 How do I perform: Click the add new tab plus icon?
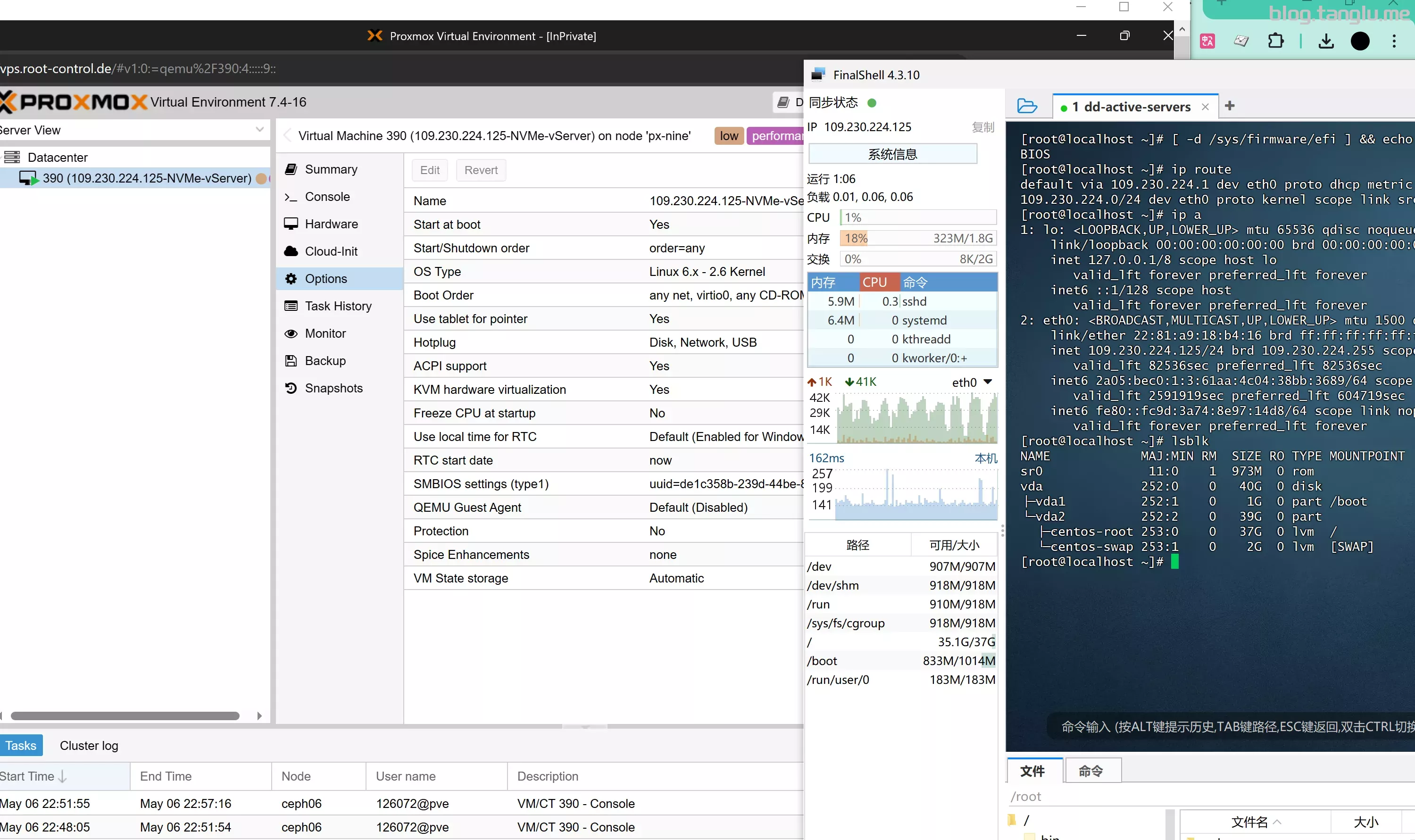click(1229, 106)
